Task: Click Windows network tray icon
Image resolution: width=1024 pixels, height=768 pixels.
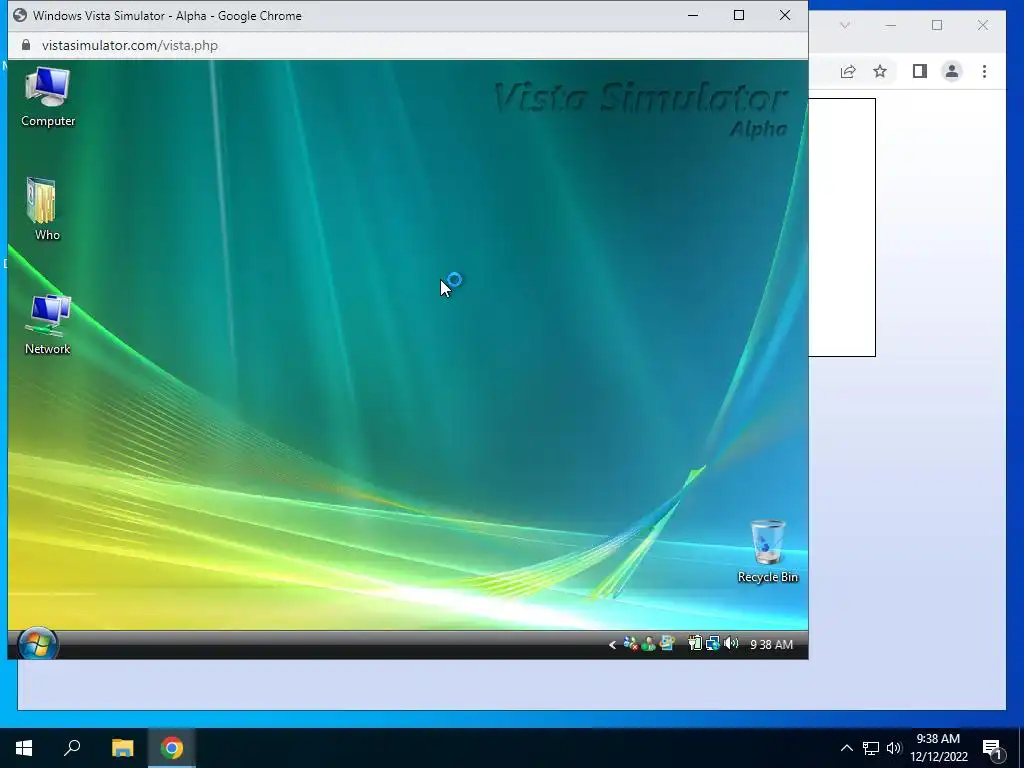Action: (871, 748)
